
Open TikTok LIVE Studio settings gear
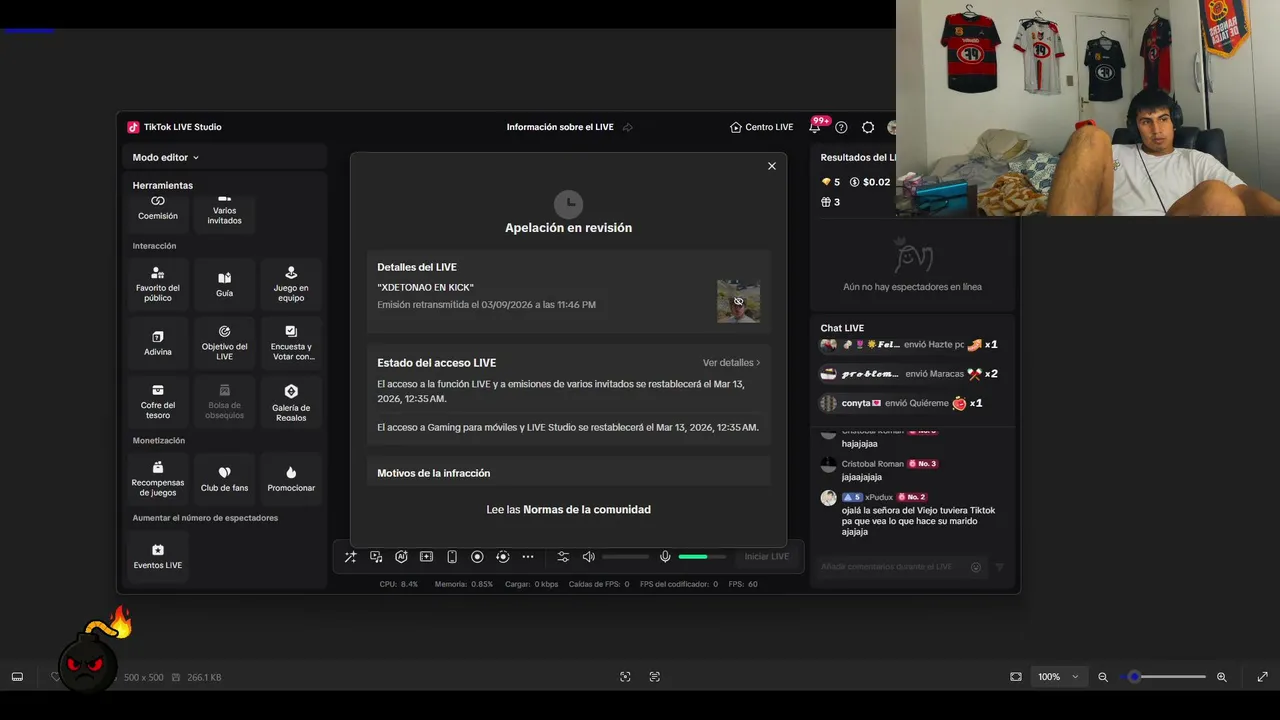(868, 127)
